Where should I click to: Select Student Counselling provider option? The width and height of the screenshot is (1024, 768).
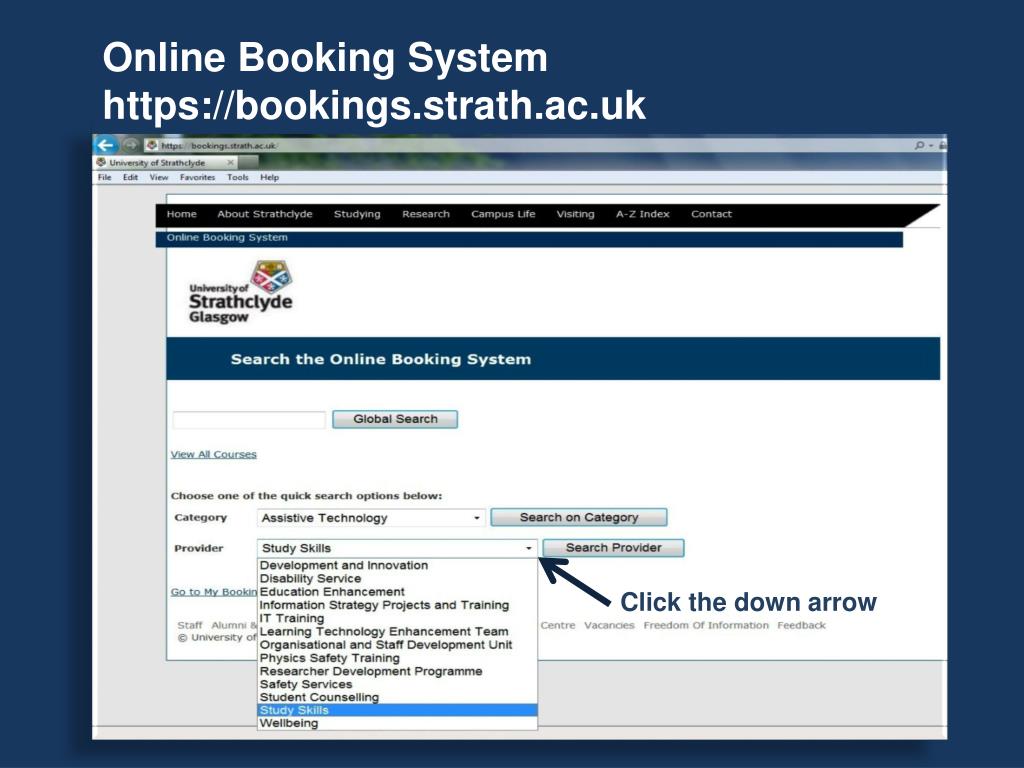[x=397, y=697]
